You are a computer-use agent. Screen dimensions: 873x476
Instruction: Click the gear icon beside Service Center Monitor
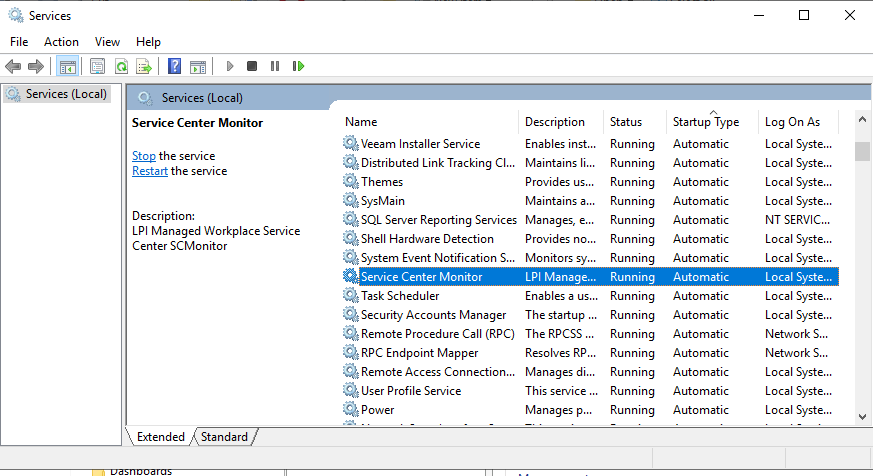tap(350, 276)
